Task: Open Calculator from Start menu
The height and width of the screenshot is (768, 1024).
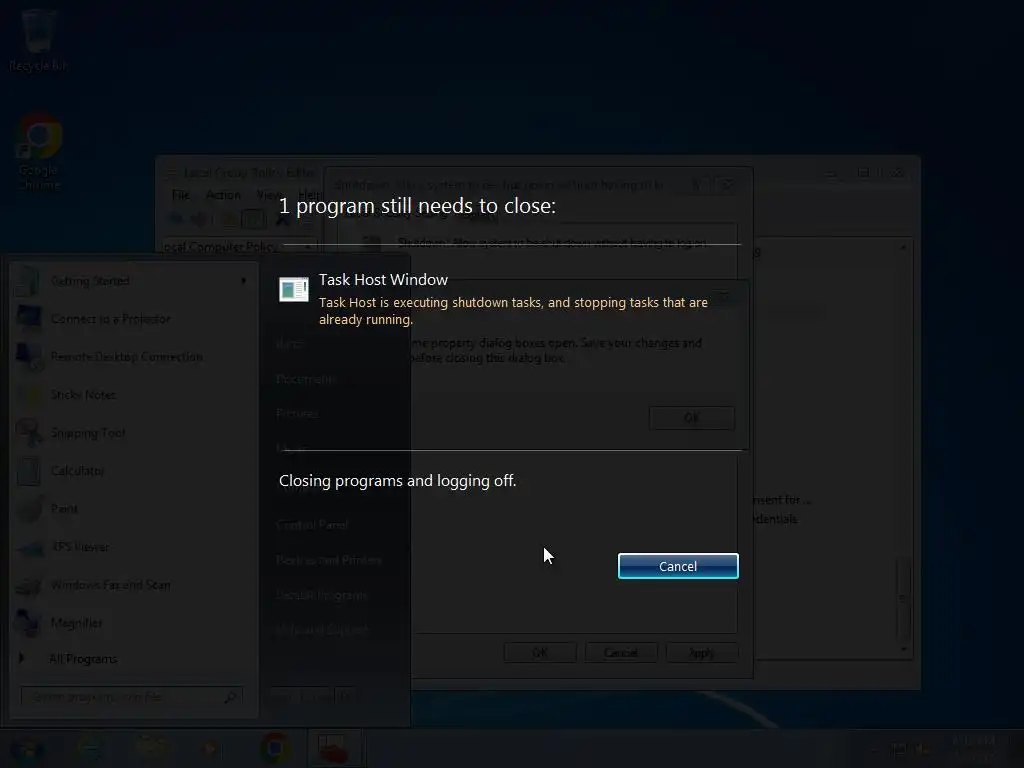Action: [77, 471]
